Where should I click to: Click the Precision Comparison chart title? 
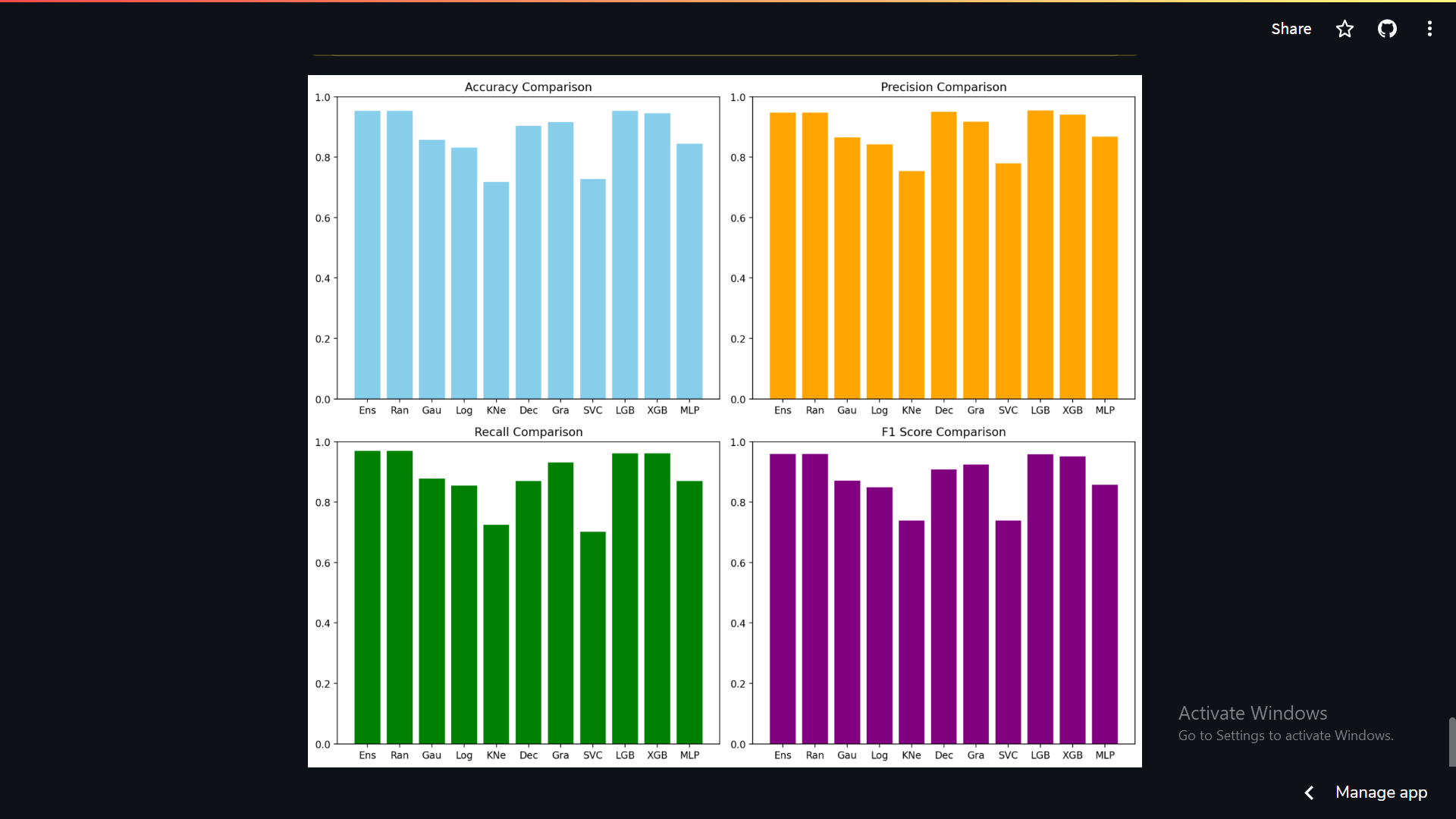[x=943, y=87]
